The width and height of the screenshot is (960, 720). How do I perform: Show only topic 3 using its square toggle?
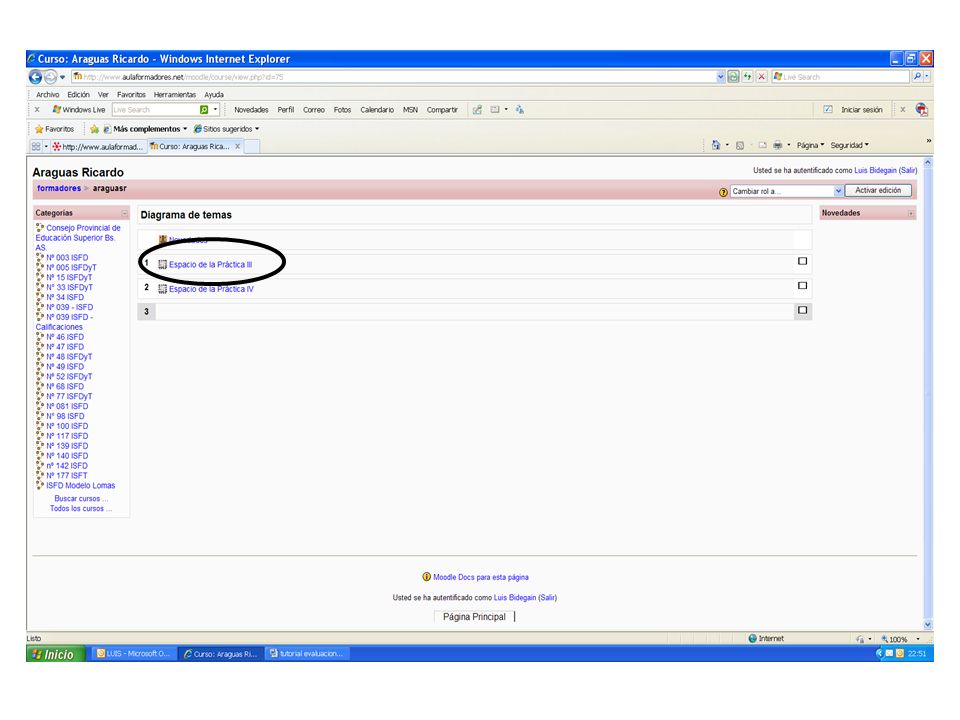(x=803, y=310)
